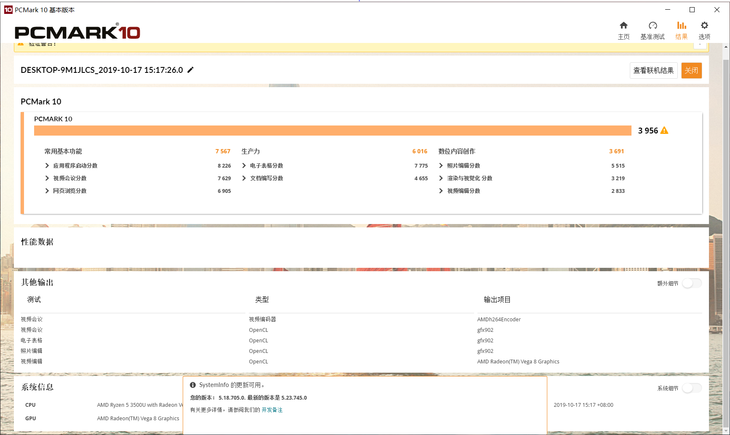
Task: Click the video conferencing score 7 629
Action: [x=224, y=178]
